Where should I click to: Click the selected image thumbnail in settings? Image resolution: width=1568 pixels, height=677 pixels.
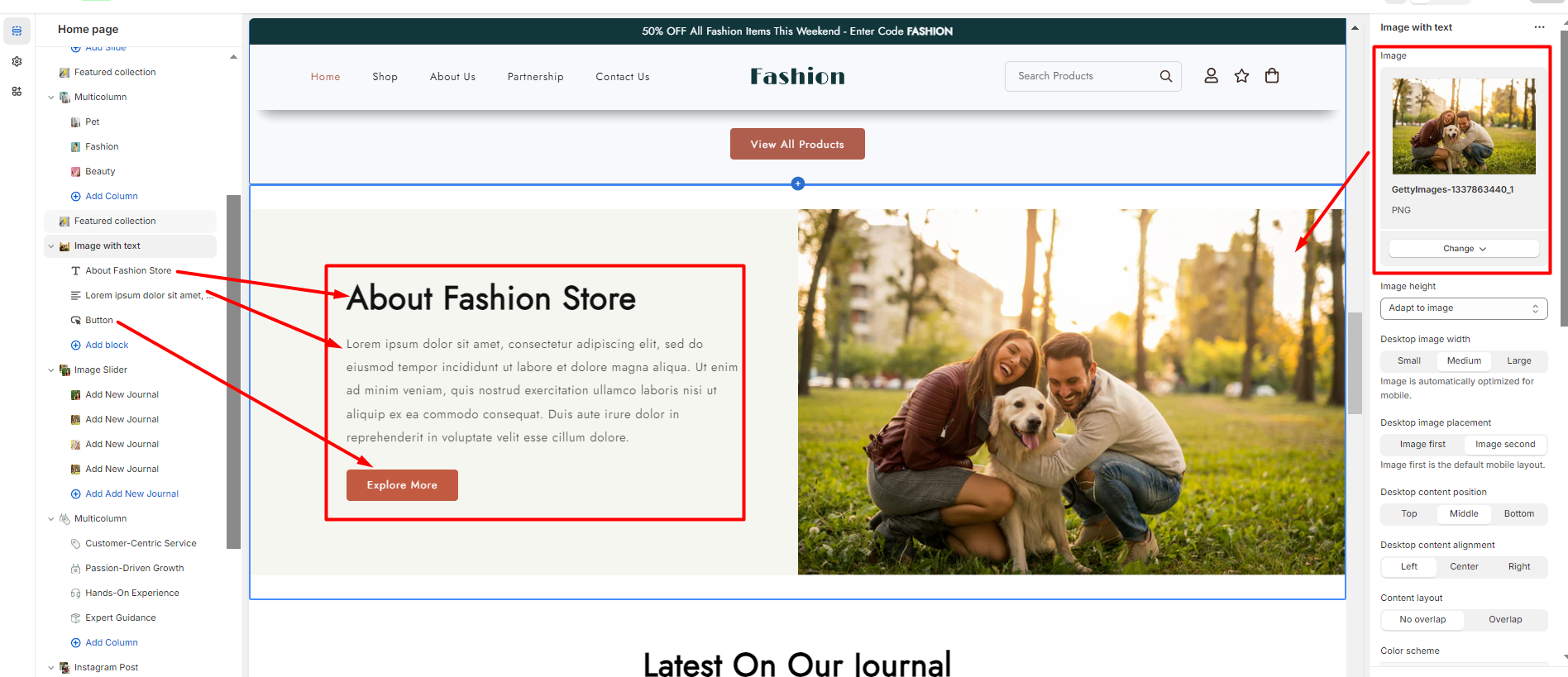[1464, 126]
